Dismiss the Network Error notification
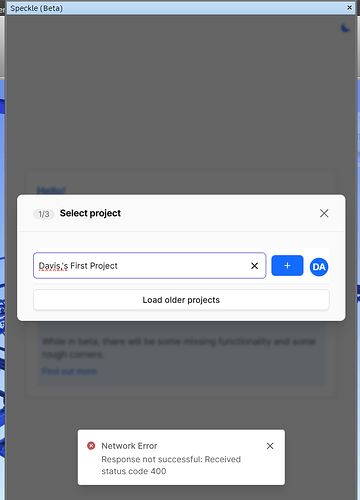 [270, 446]
